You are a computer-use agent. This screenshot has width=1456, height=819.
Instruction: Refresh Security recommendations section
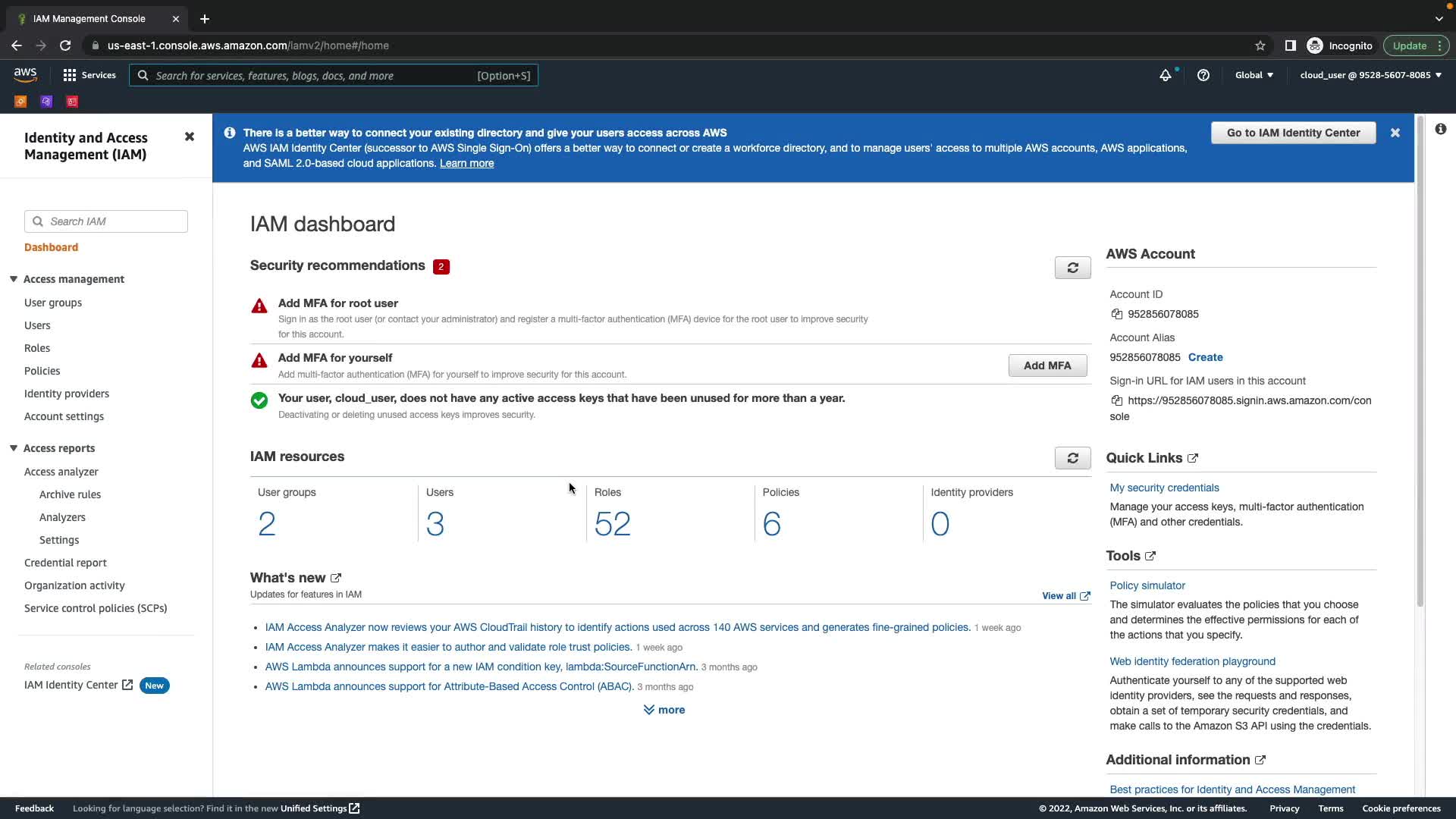click(1072, 268)
